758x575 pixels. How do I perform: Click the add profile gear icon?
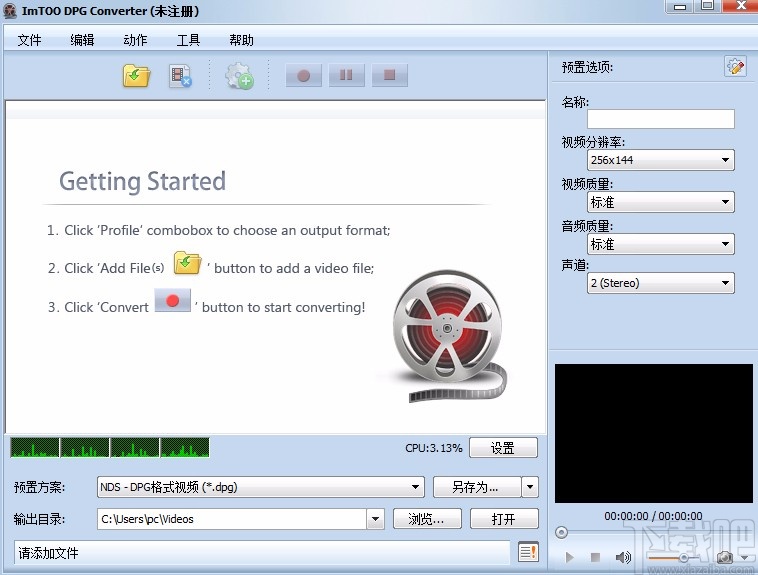click(239, 76)
